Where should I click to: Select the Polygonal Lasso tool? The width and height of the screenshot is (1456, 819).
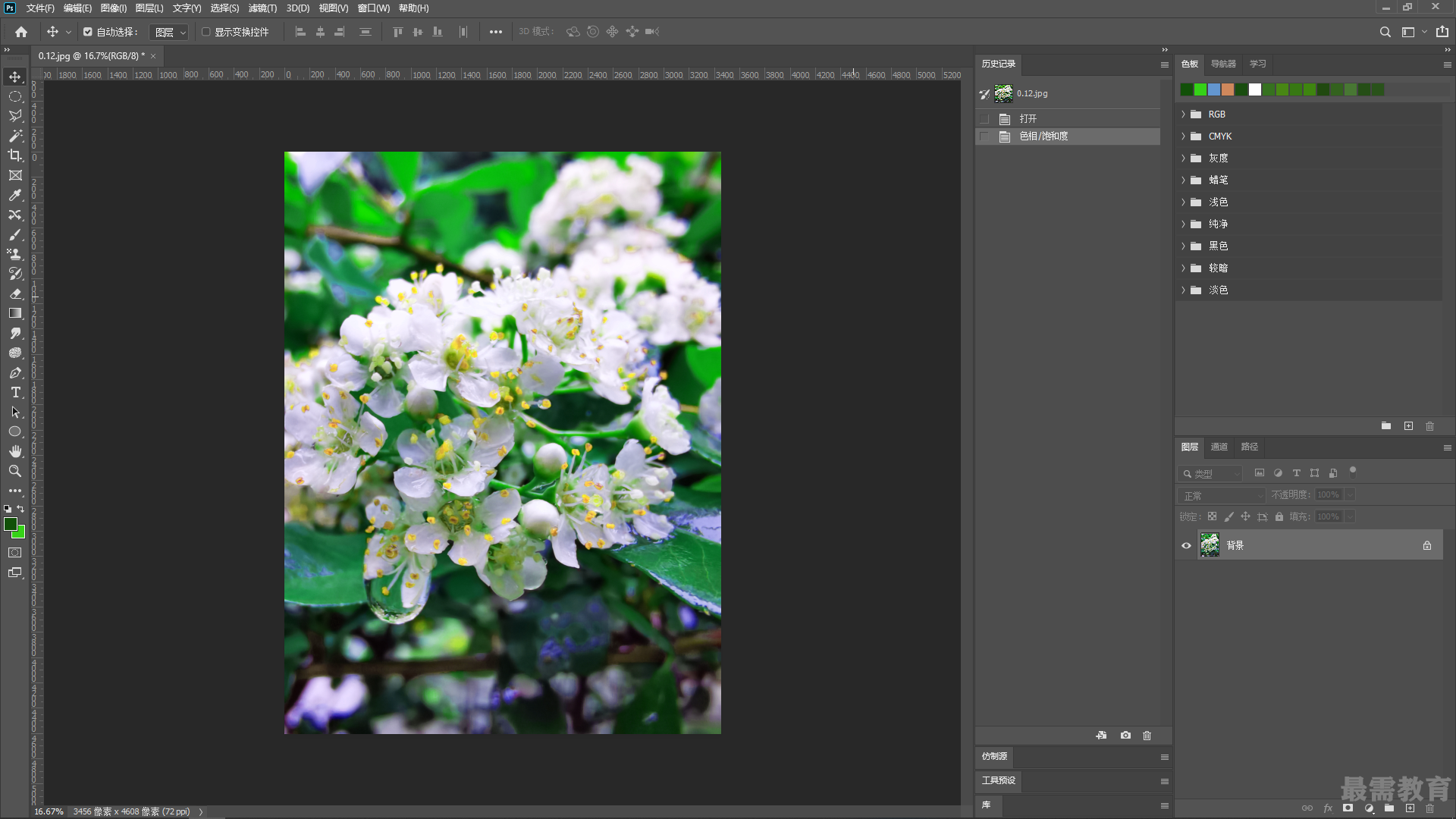(x=15, y=116)
